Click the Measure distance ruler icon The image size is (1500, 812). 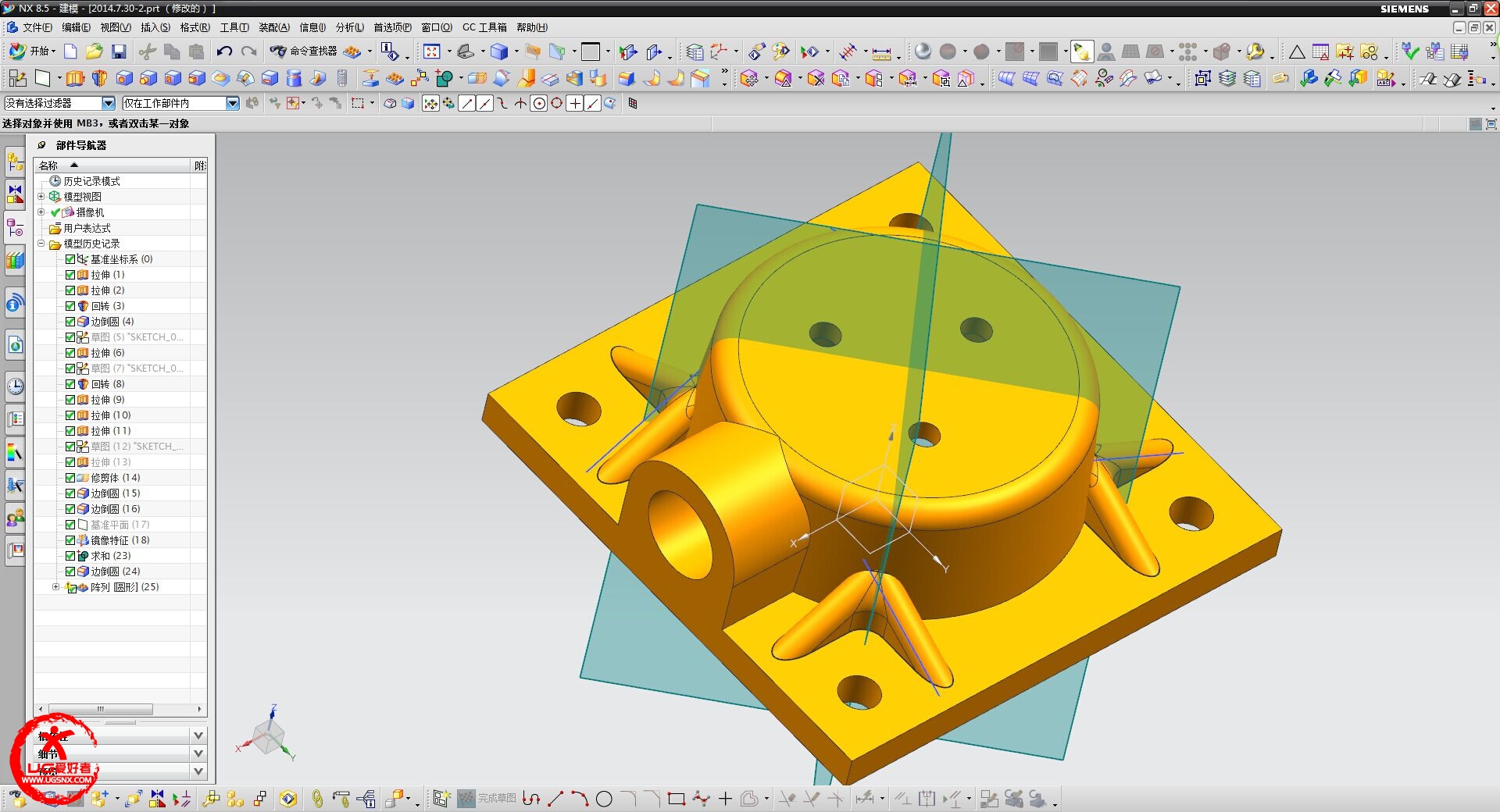(x=881, y=52)
